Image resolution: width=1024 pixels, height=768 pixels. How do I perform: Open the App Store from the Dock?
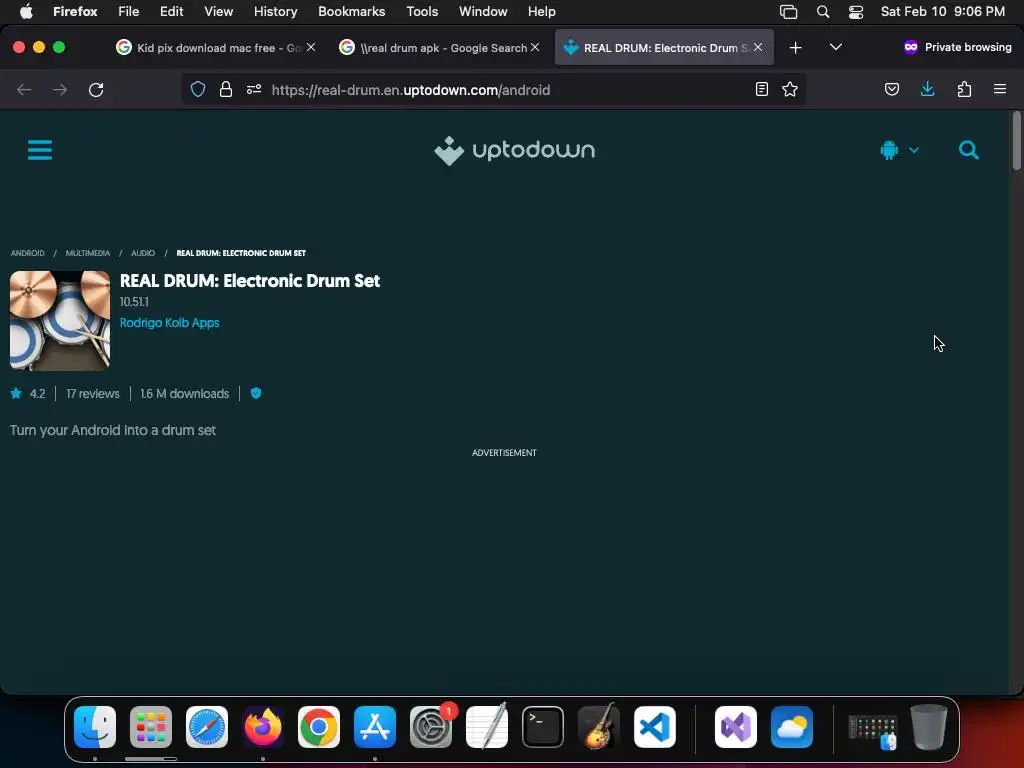[x=375, y=726]
